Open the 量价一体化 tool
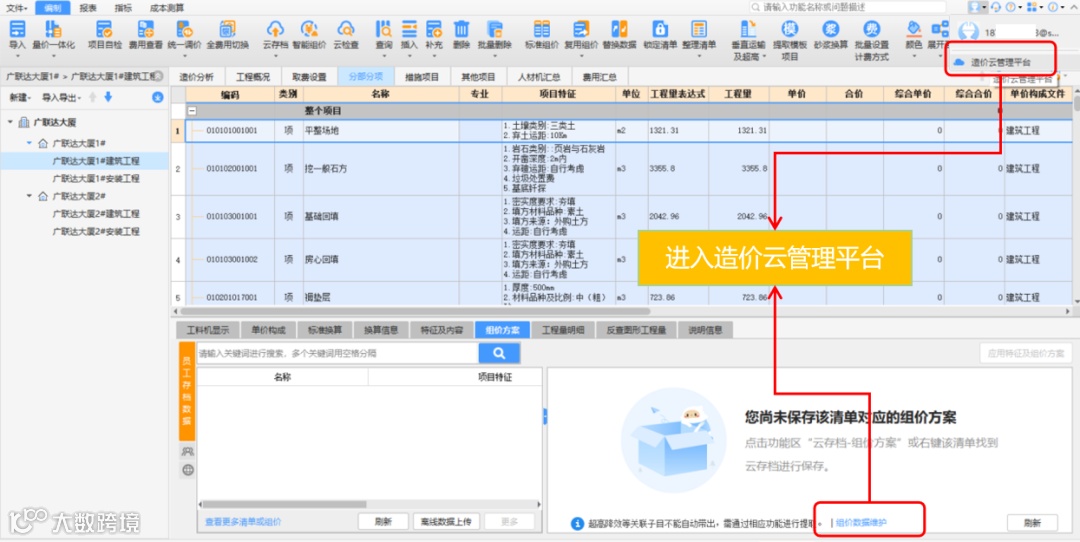The height and width of the screenshot is (542, 1080). [x=53, y=29]
